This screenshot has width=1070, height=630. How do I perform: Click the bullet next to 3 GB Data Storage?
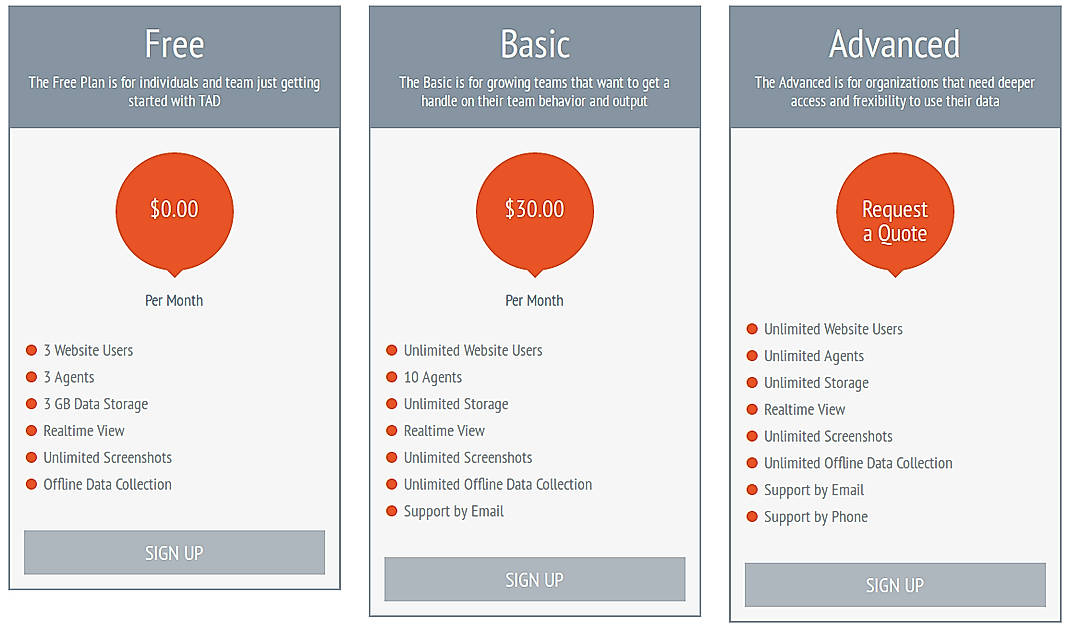(x=31, y=404)
